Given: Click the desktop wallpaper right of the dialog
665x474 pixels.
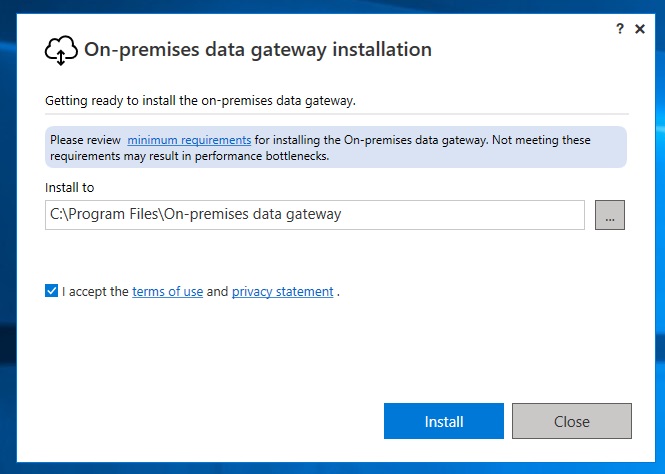Looking at the screenshot, I should click(660, 237).
